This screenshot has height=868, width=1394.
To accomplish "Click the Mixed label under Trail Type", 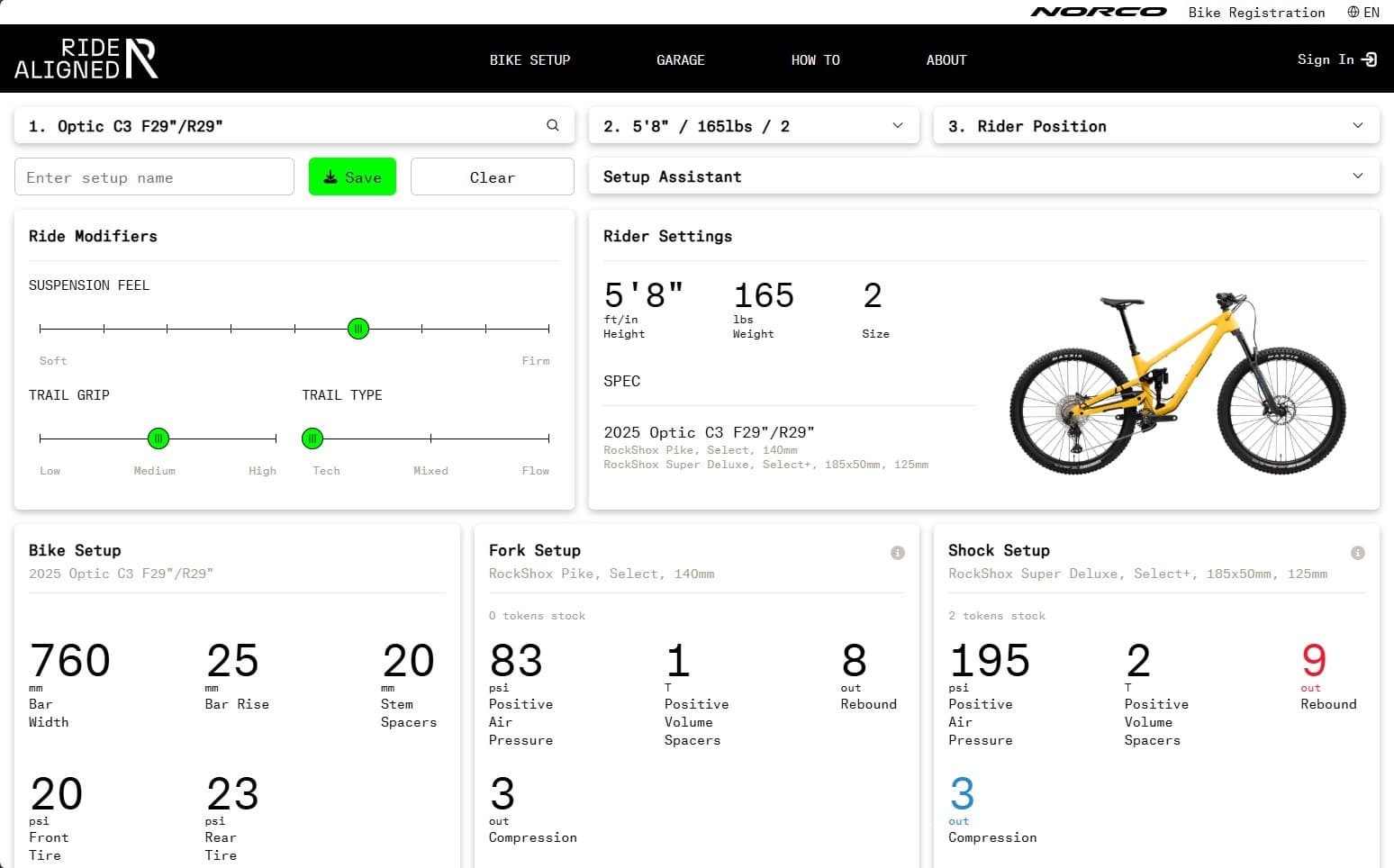I will point(430,470).
